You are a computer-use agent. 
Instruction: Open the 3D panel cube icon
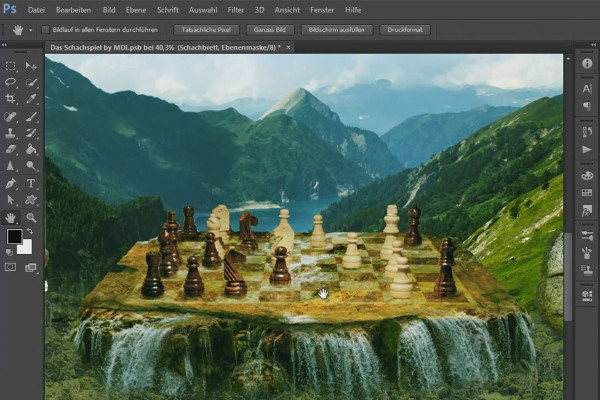click(587, 296)
